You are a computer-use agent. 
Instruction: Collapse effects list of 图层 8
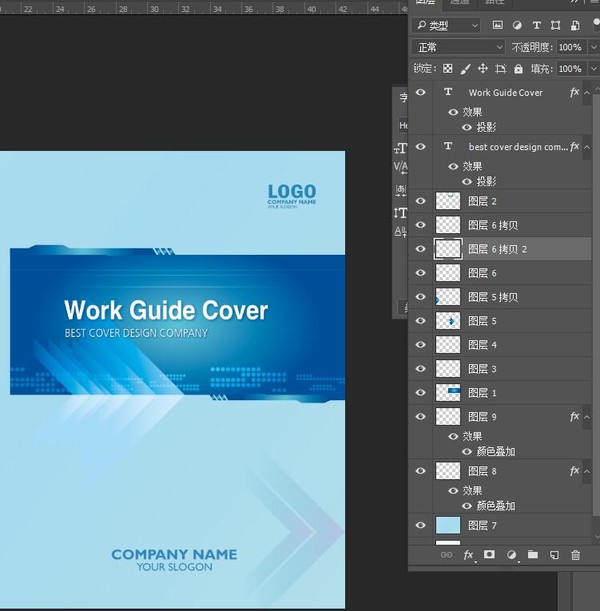click(587, 471)
